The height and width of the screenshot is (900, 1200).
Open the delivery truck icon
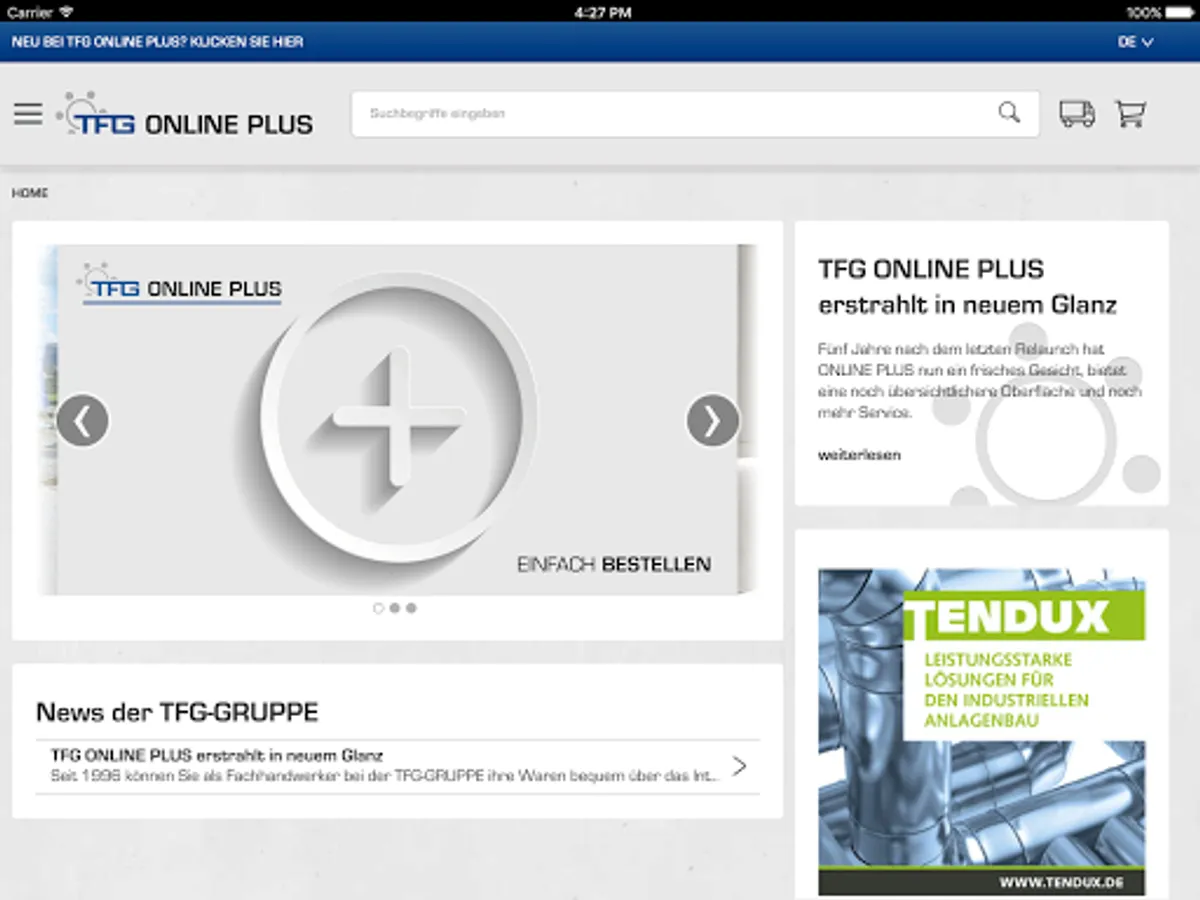pos(1076,114)
